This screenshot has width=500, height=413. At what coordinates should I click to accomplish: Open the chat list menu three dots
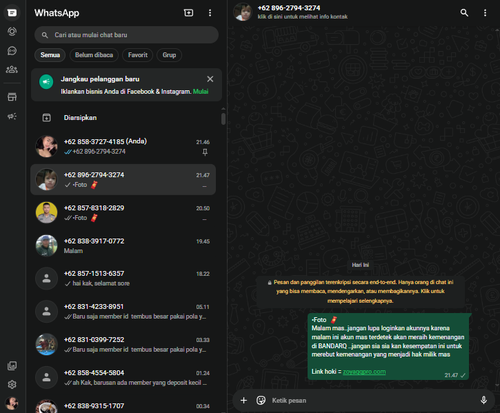coord(210,13)
